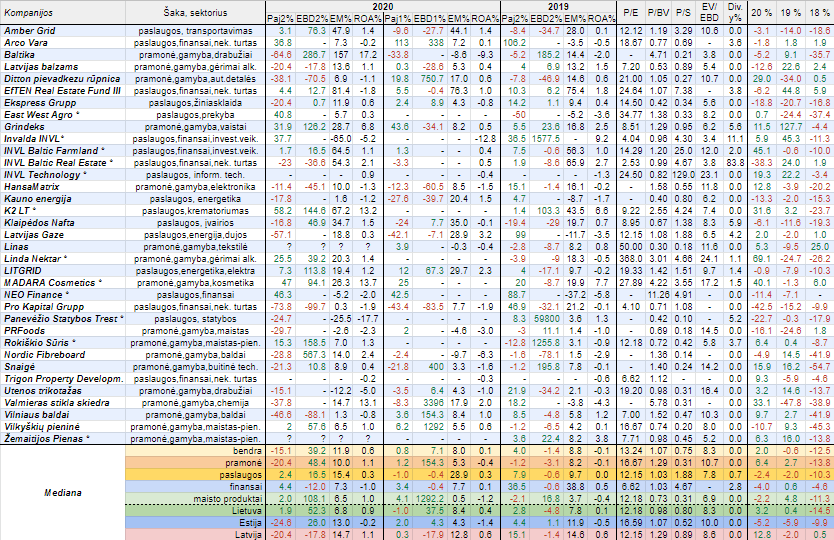Select Amber Grid sector paslaugos, transportavimas

(195, 31)
